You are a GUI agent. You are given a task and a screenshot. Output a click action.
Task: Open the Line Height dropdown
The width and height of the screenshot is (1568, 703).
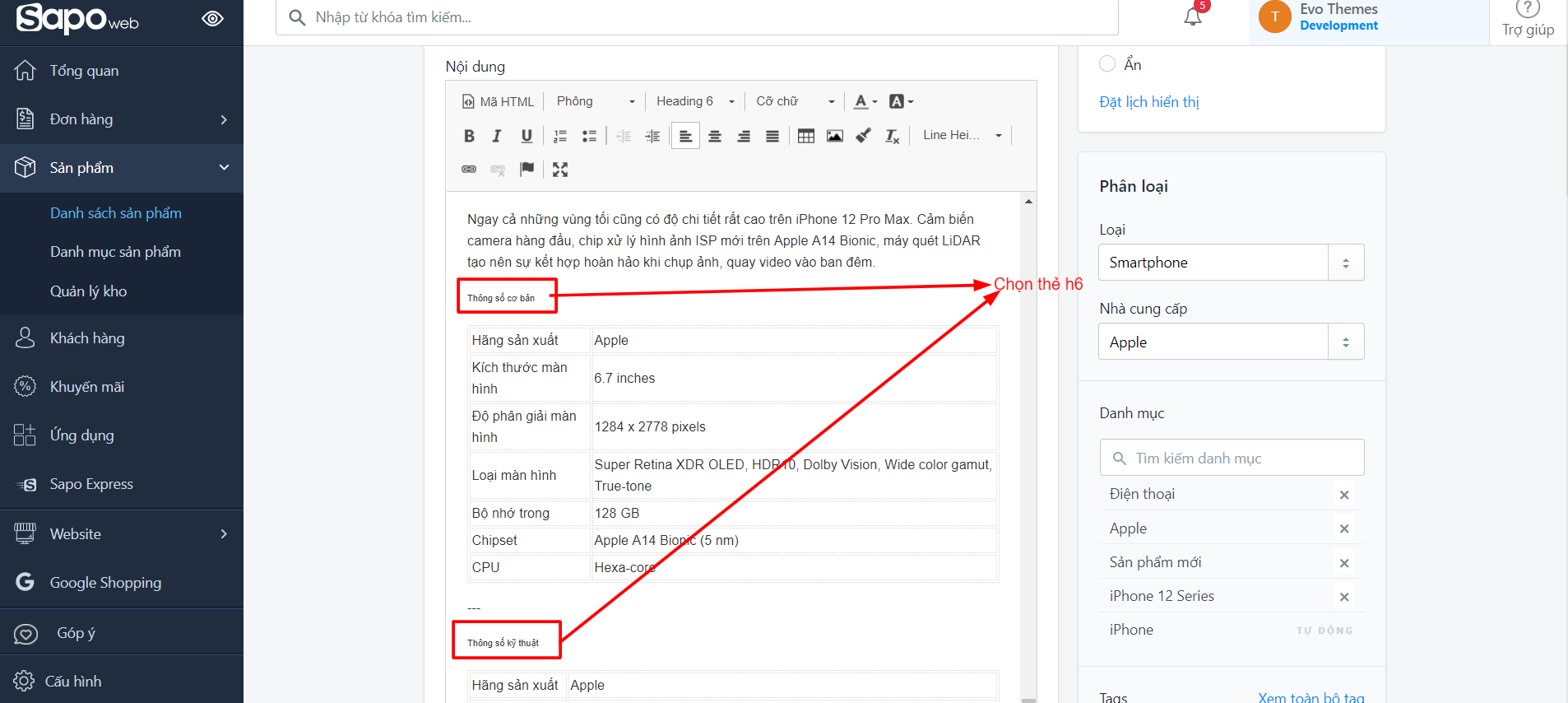tap(962, 135)
